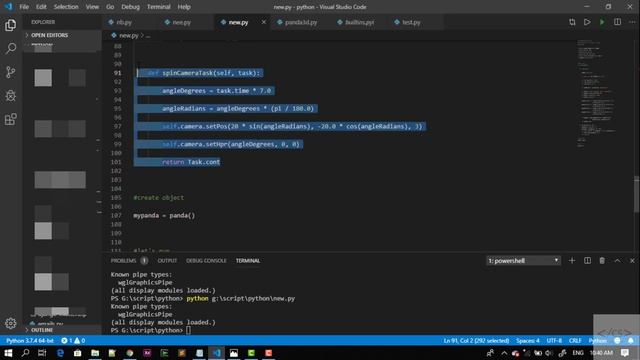The width and height of the screenshot is (640, 360).
Task: Change the Python language mode
Action: click(x=598, y=340)
